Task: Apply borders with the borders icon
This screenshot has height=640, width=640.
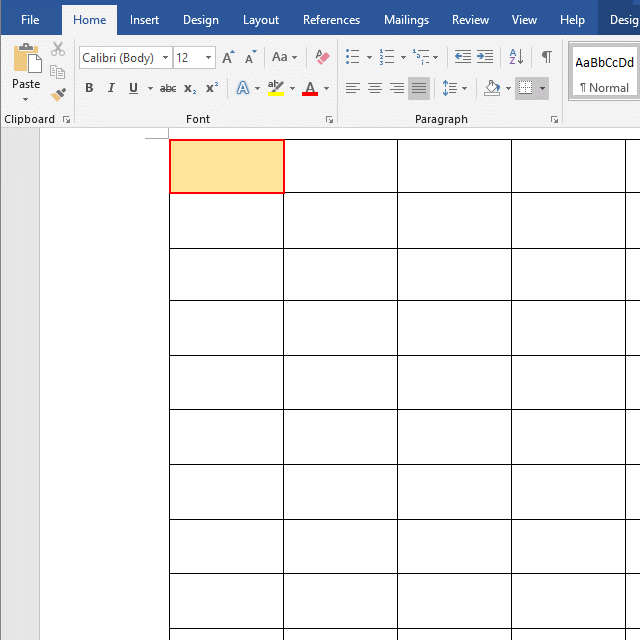Action: click(x=525, y=88)
